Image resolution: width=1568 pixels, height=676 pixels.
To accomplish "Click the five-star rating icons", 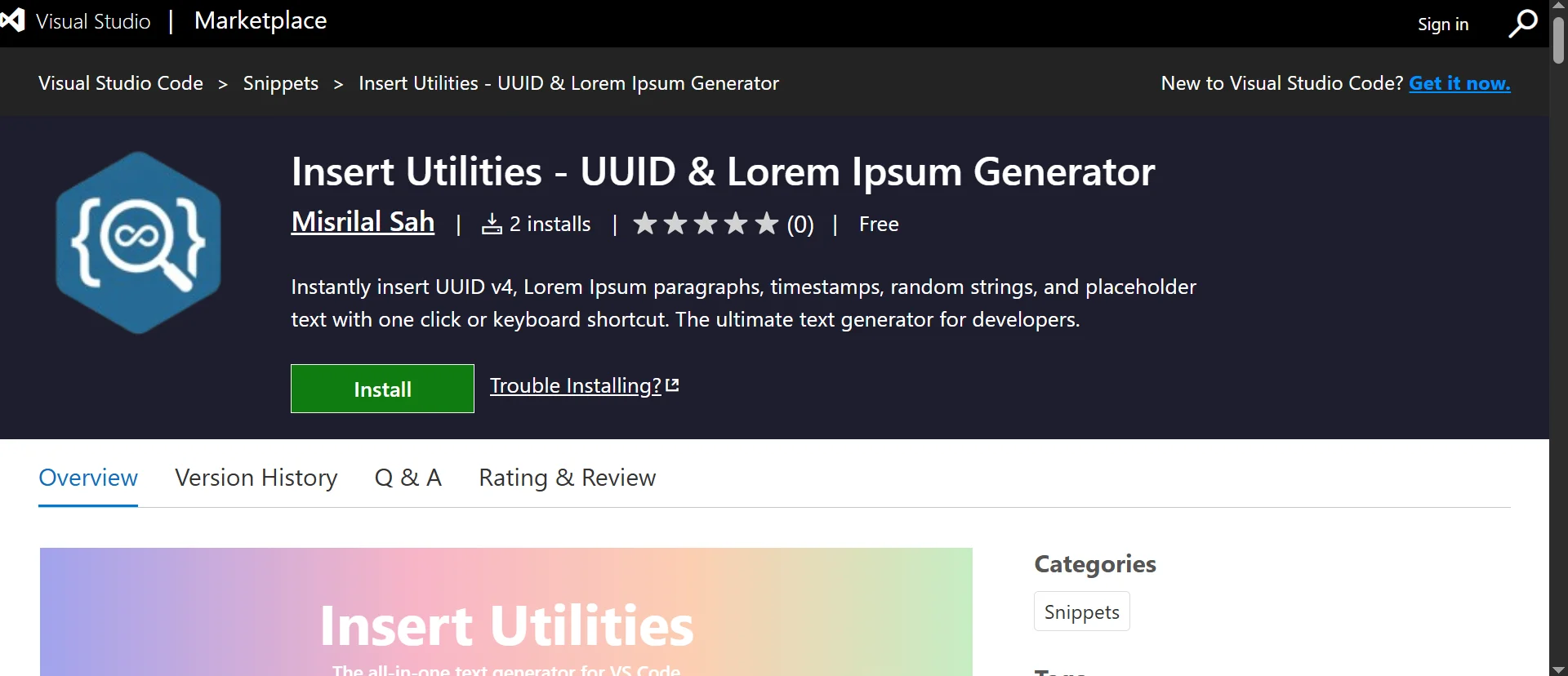I will click(706, 224).
